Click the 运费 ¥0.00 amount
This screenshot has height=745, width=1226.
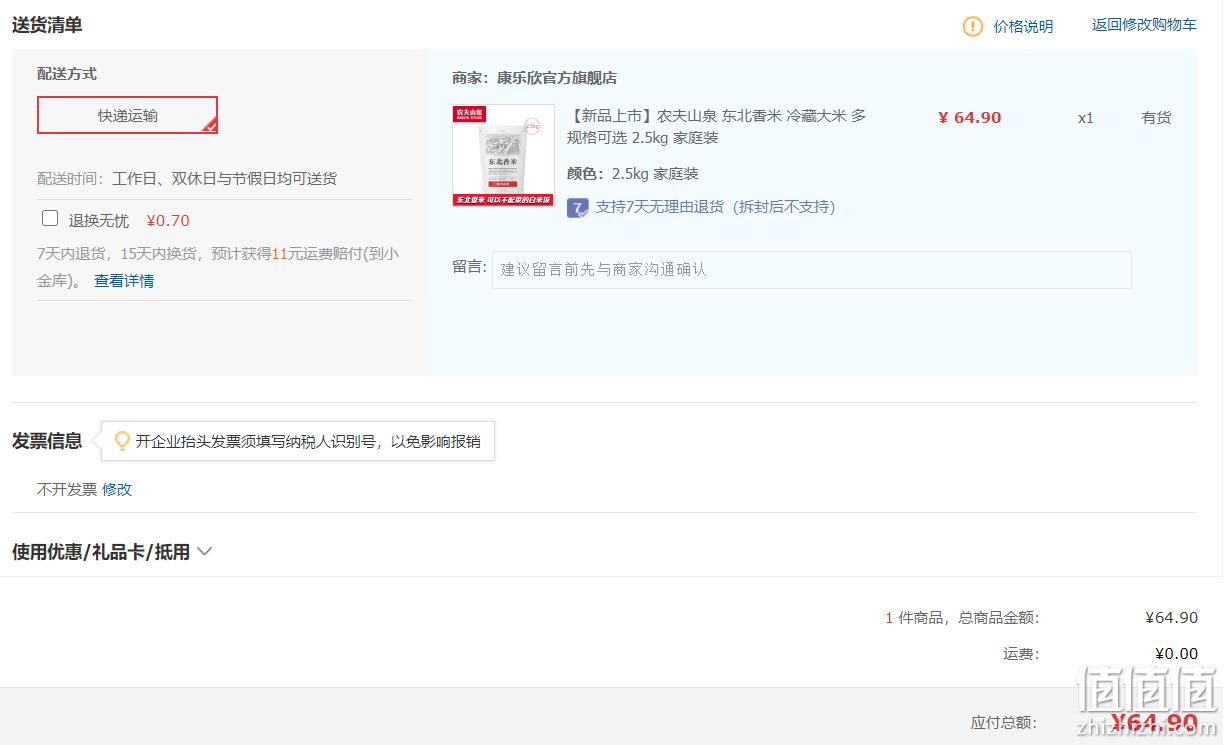click(x=1176, y=654)
